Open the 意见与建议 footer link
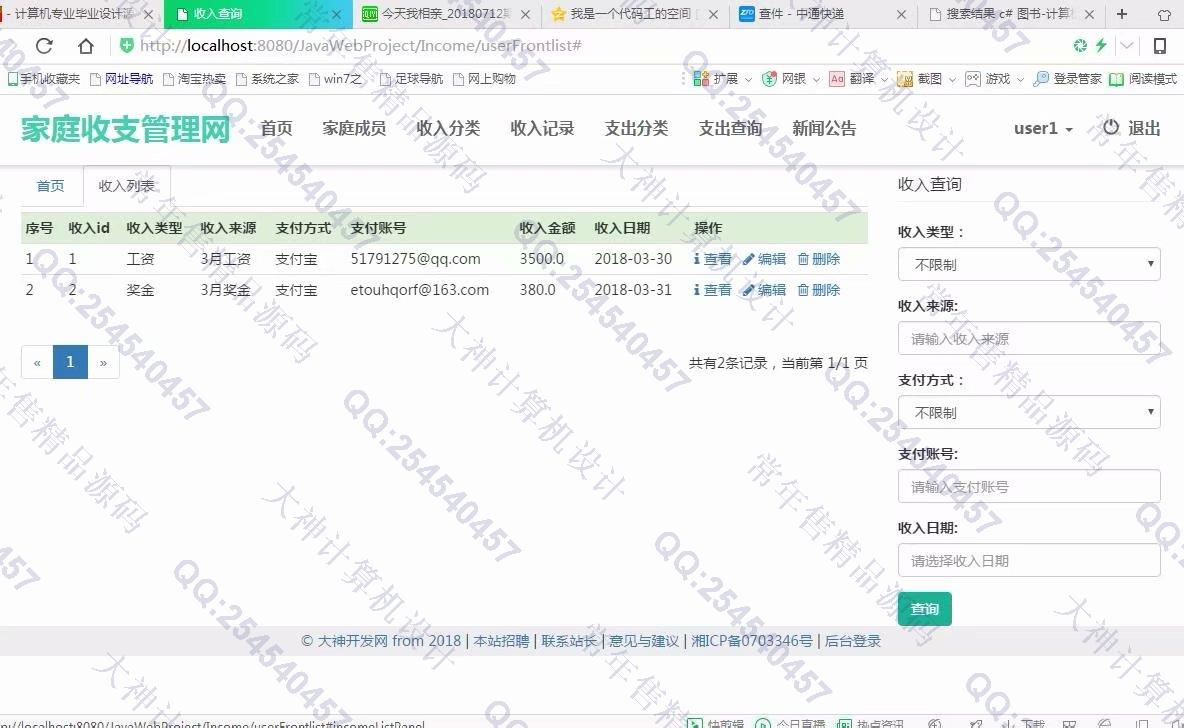Image resolution: width=1184 pixels, height=728 pixels. point(644,641)
